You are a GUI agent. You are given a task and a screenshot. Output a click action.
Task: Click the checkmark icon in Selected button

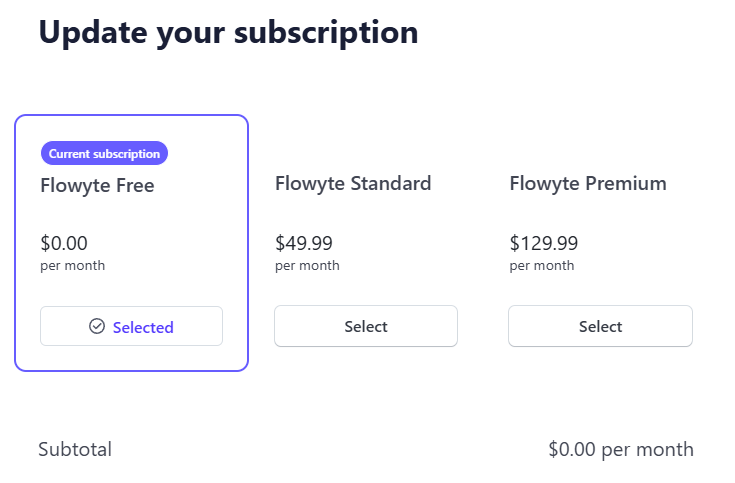[x=97, y=326]
